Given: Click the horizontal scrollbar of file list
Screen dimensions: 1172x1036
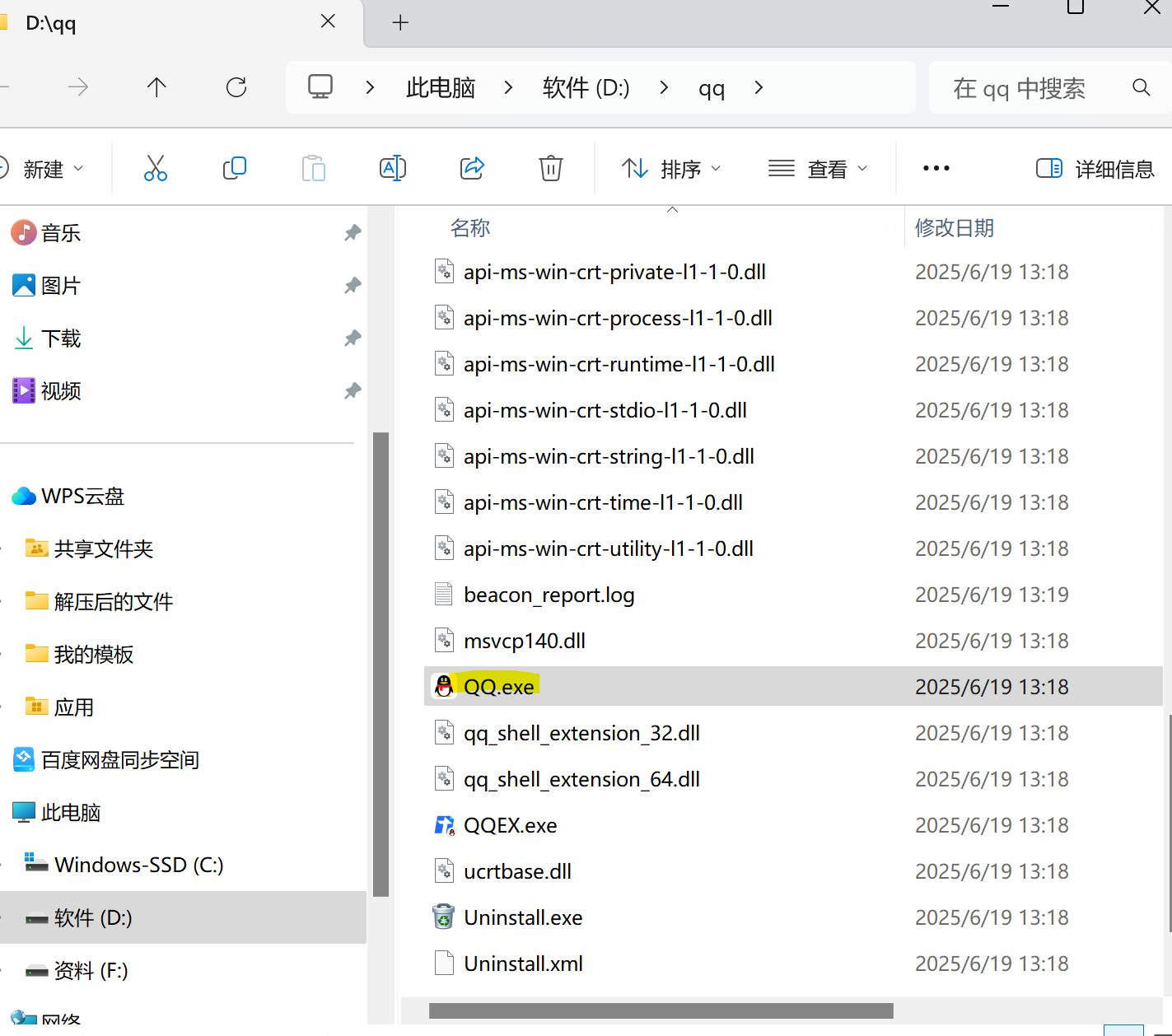Looking at the screenshot, I should 661,1010.
